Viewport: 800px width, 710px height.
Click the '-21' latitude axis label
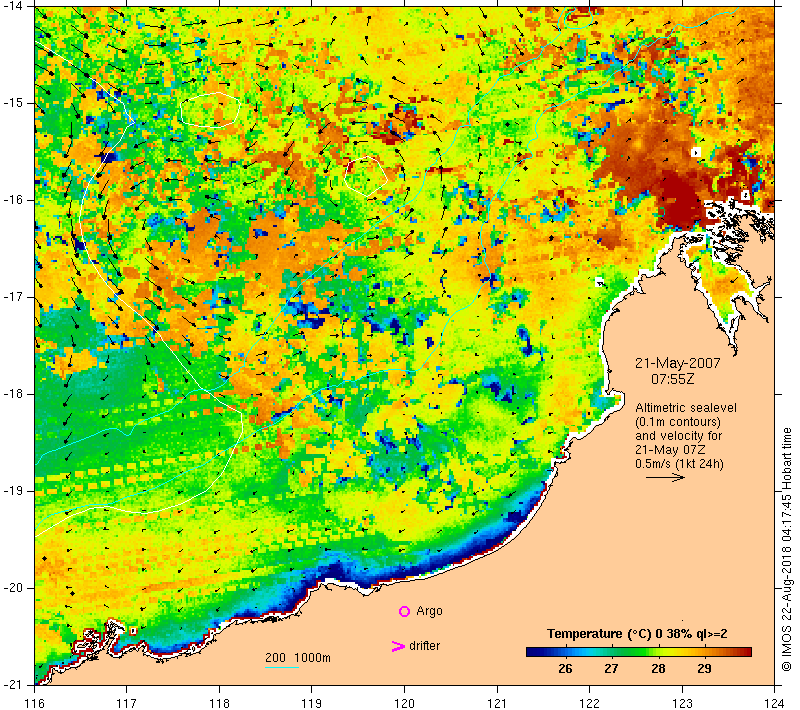coord(13,684)
